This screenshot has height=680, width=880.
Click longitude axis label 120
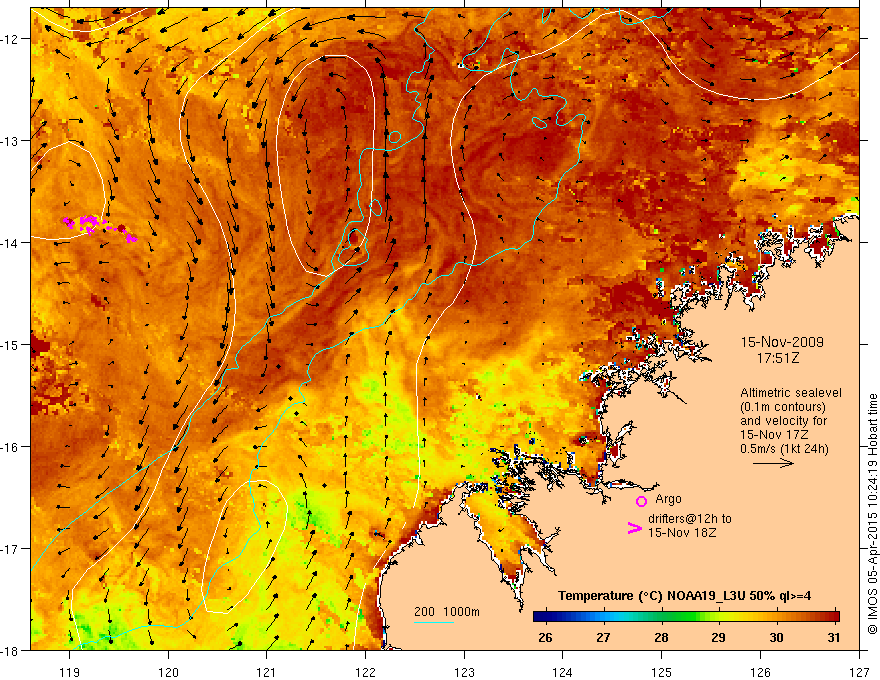coord(168,673)
